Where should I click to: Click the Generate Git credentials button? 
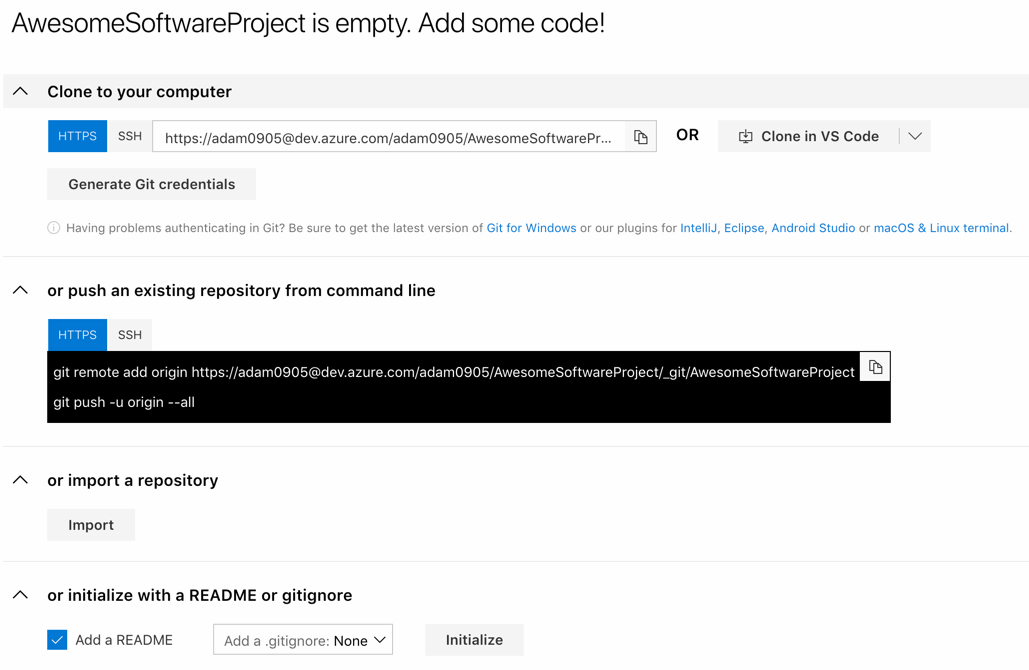coord(151,184)
